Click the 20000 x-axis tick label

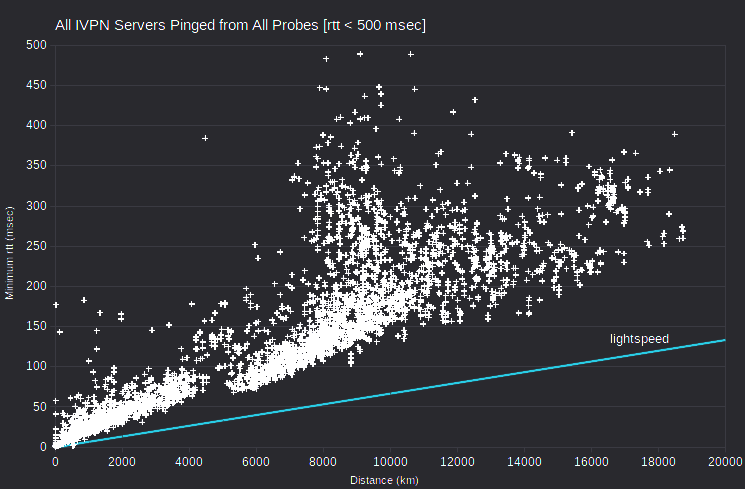pyautogui.click(x=725, y=462)
